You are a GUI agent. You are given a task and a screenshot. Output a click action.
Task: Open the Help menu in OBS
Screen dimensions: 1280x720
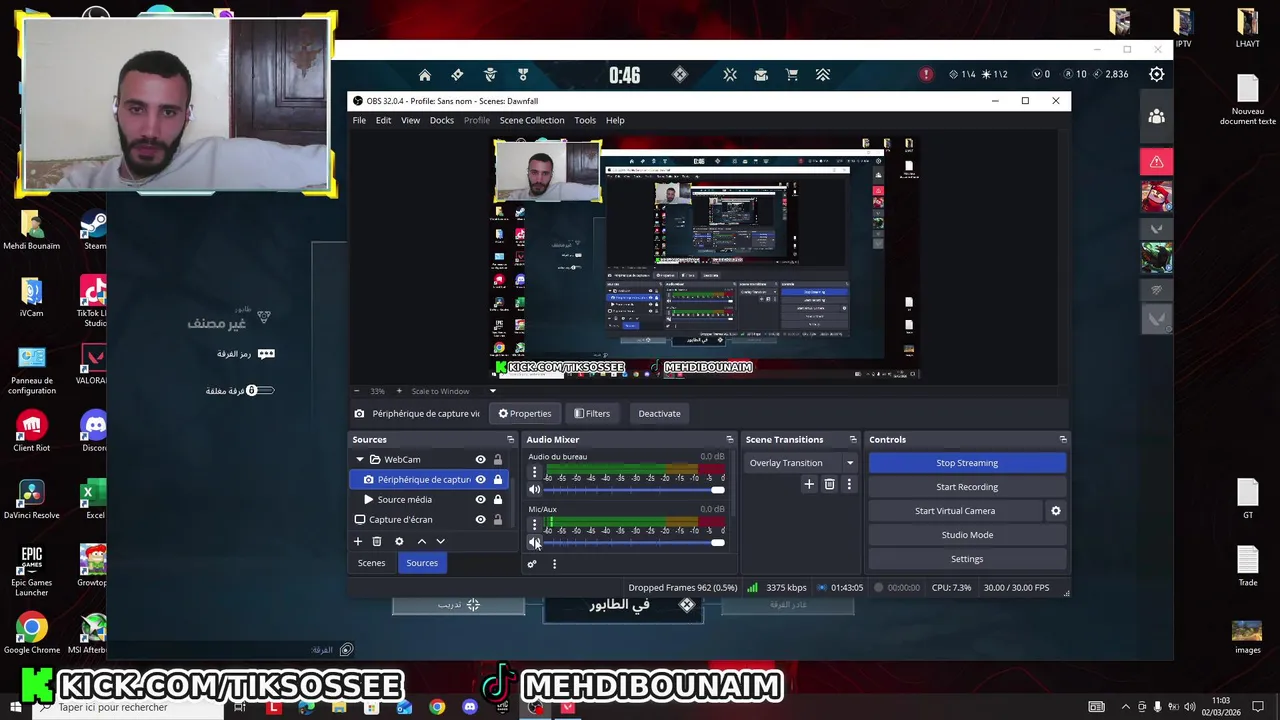click(x=615, y=120)
